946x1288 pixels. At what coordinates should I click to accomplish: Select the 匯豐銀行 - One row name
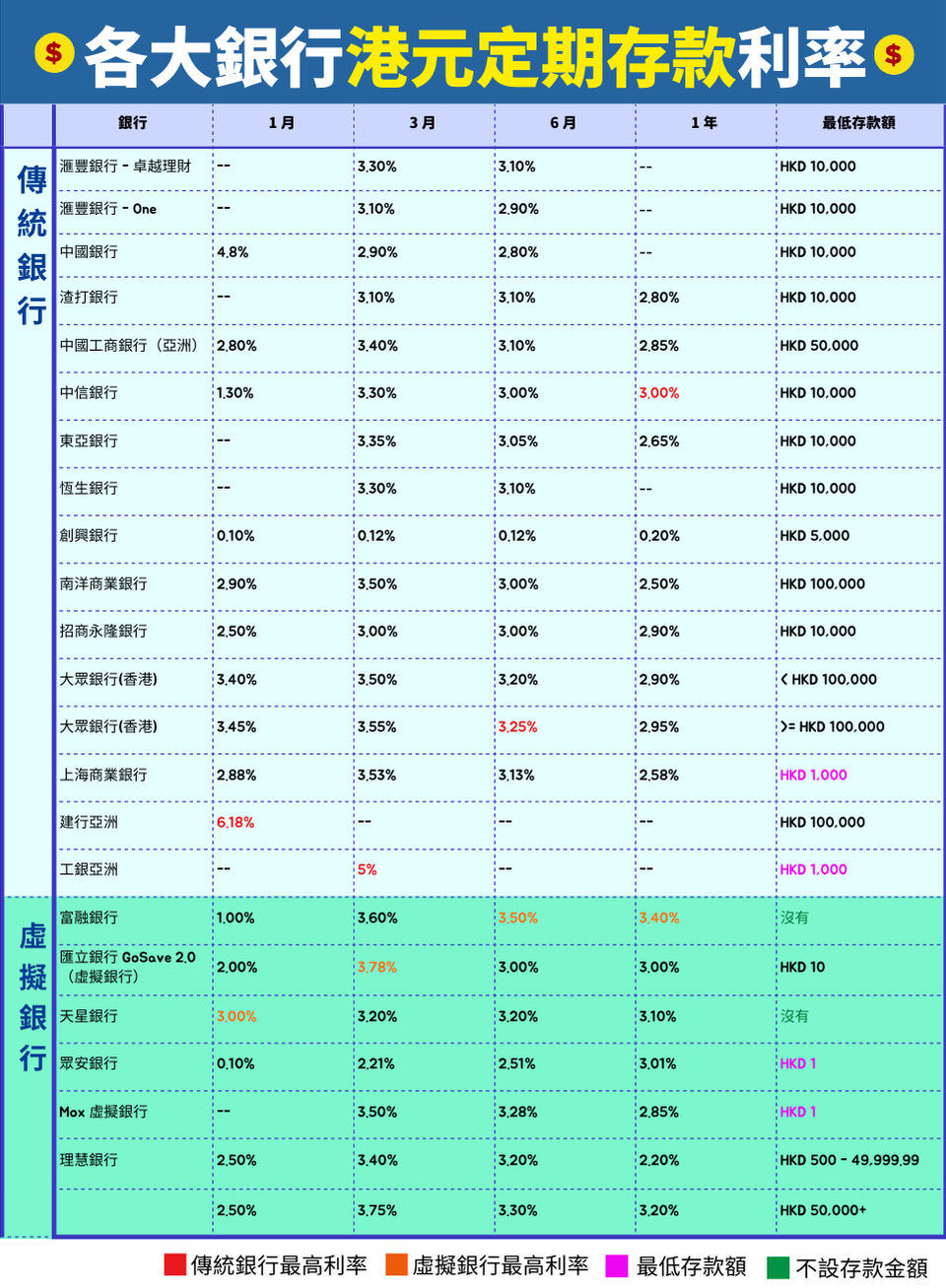point(108,209)
